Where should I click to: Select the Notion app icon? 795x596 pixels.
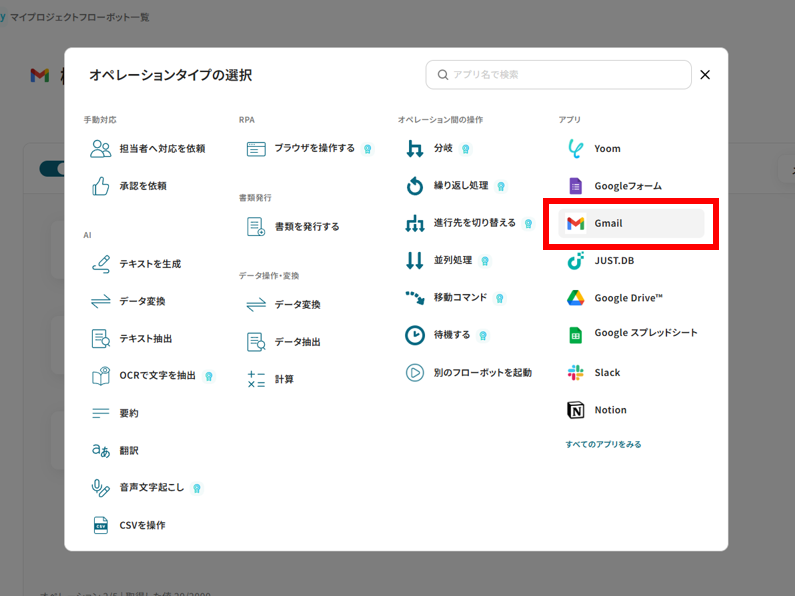pos(575,410)
